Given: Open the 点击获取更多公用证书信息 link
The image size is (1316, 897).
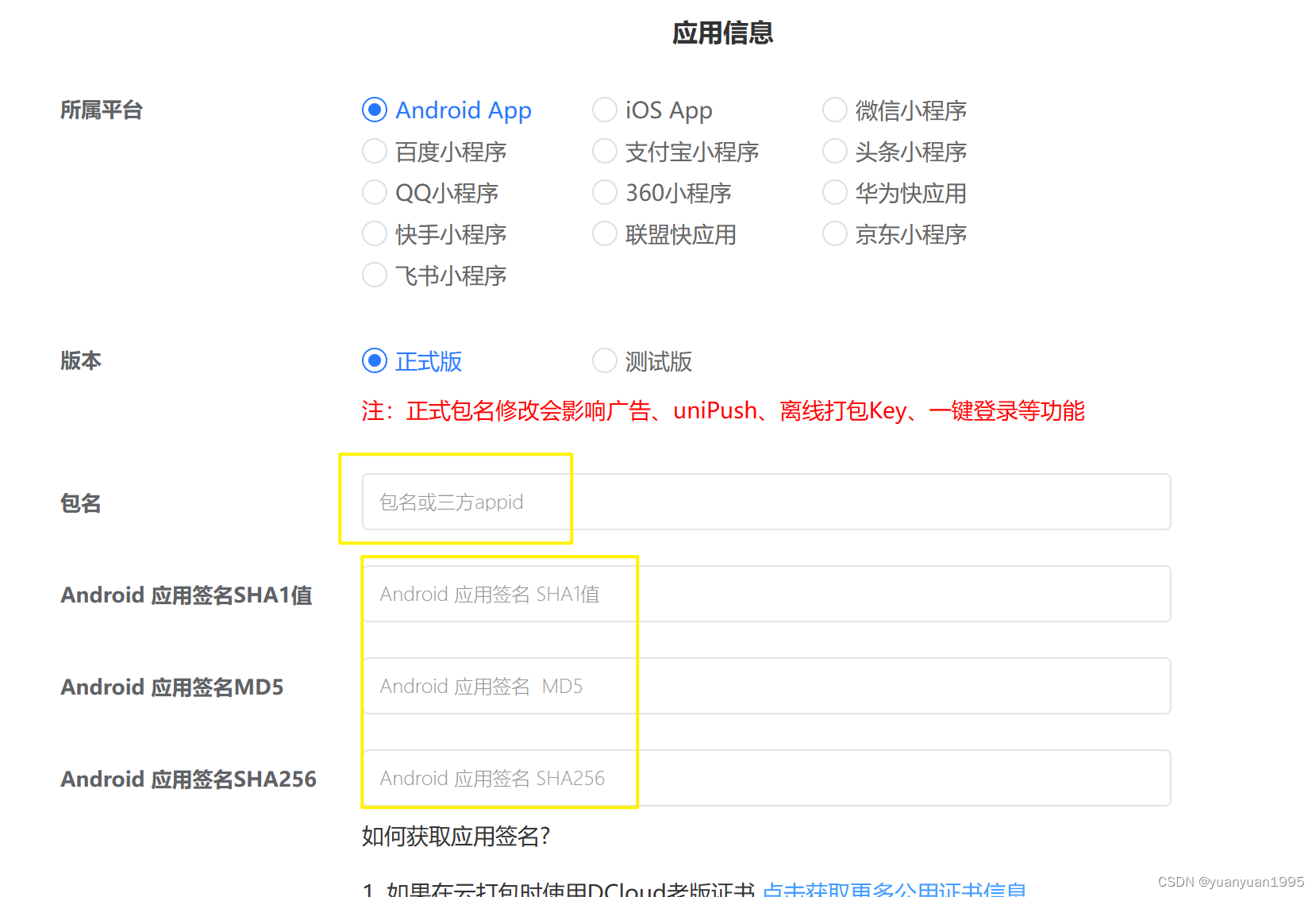Looking at the screenshot, I should [895, 890].
